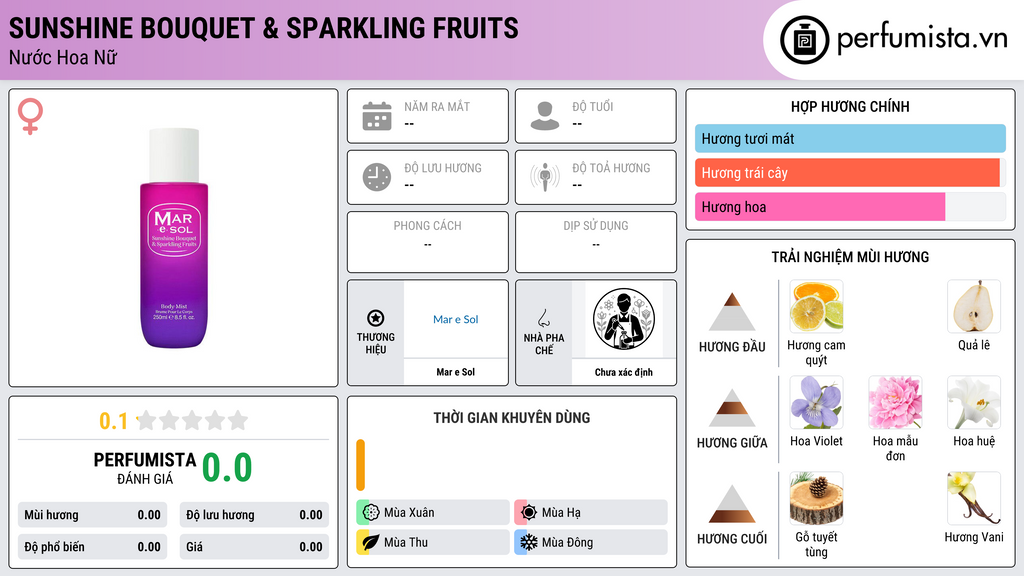Screen dimensions: 1024x576
Task: Click the Hương trái cây accord bar
Action: [x=847, y=173]
